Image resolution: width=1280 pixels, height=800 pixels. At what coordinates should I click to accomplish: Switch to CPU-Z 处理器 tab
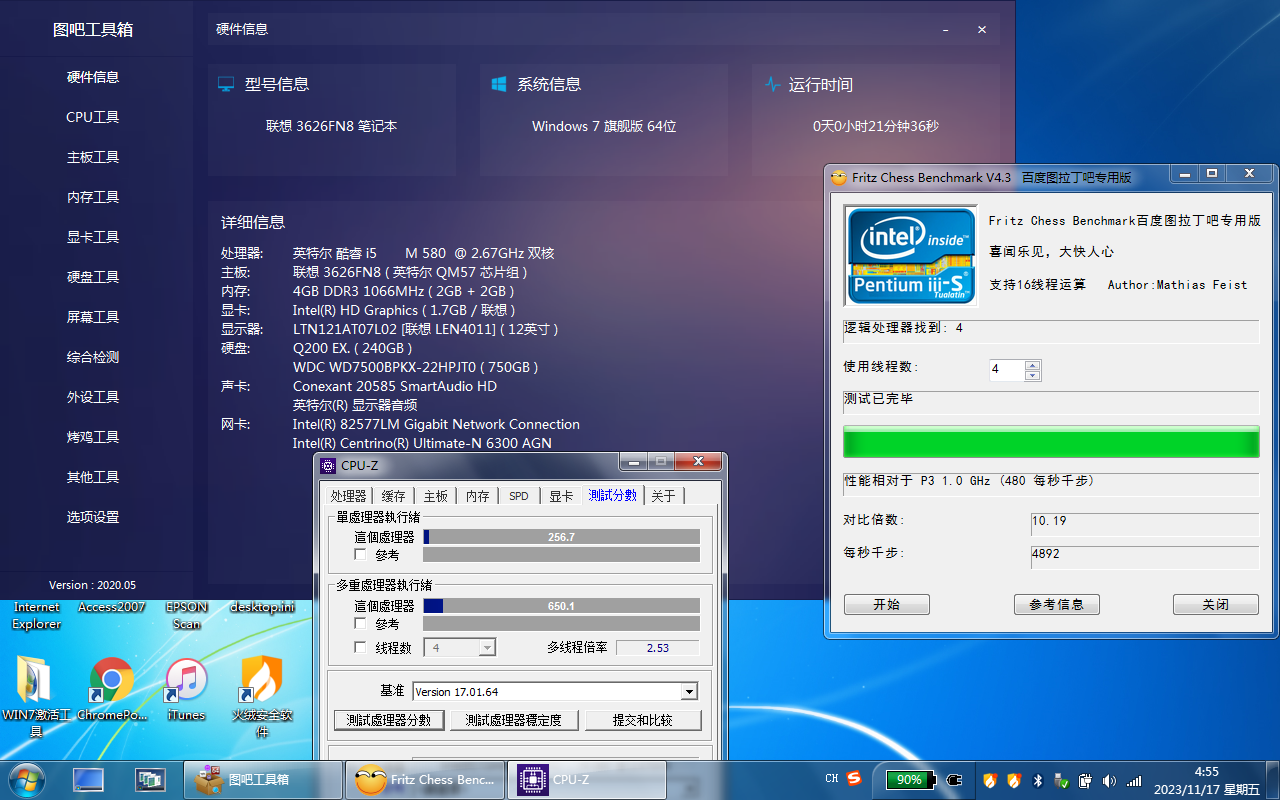coord(349,496)
